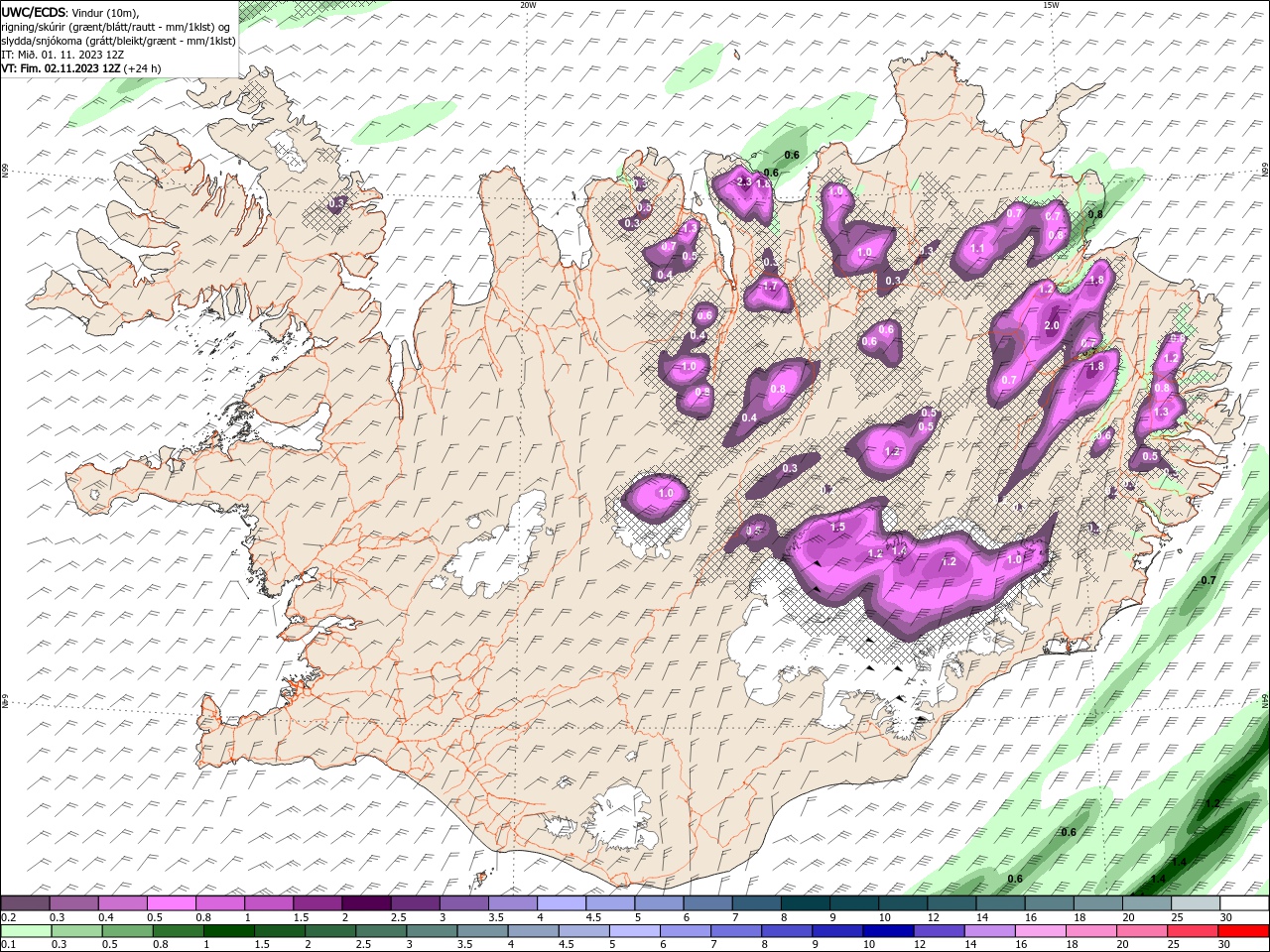Viewport: 1270px width, 952px height.
Task: Click the VT: Fim. 02.11.2023 12Z valid time
Action: click(x=62, y=68)
